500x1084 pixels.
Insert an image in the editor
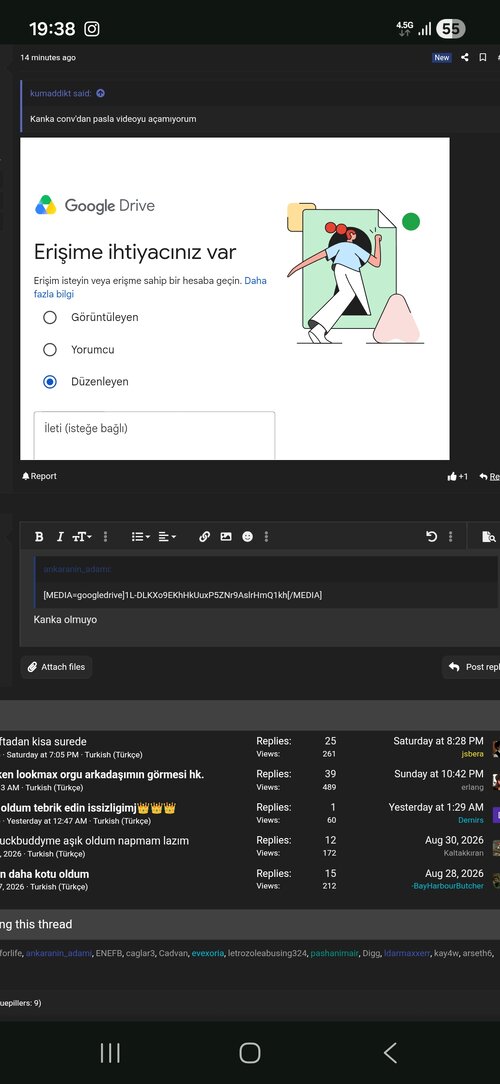(225, 536)
